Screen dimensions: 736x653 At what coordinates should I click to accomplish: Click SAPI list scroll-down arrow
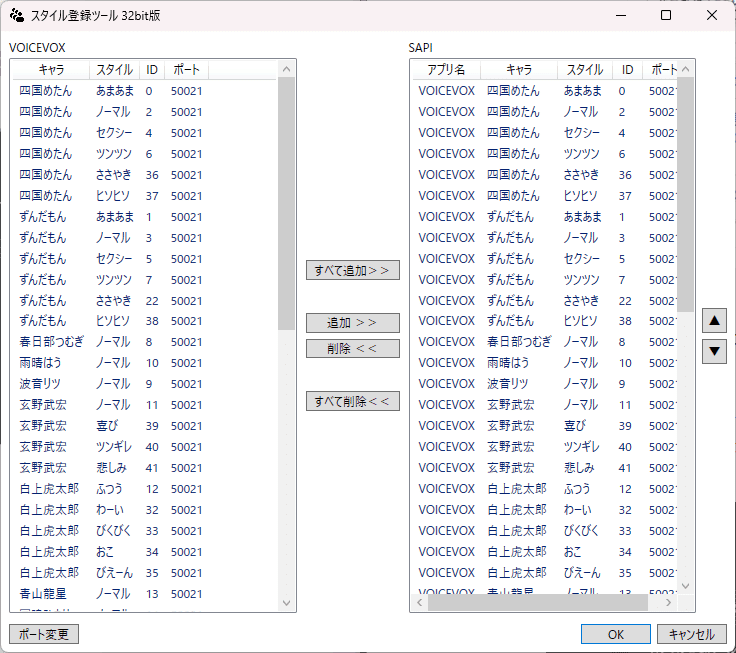point(685,586)
